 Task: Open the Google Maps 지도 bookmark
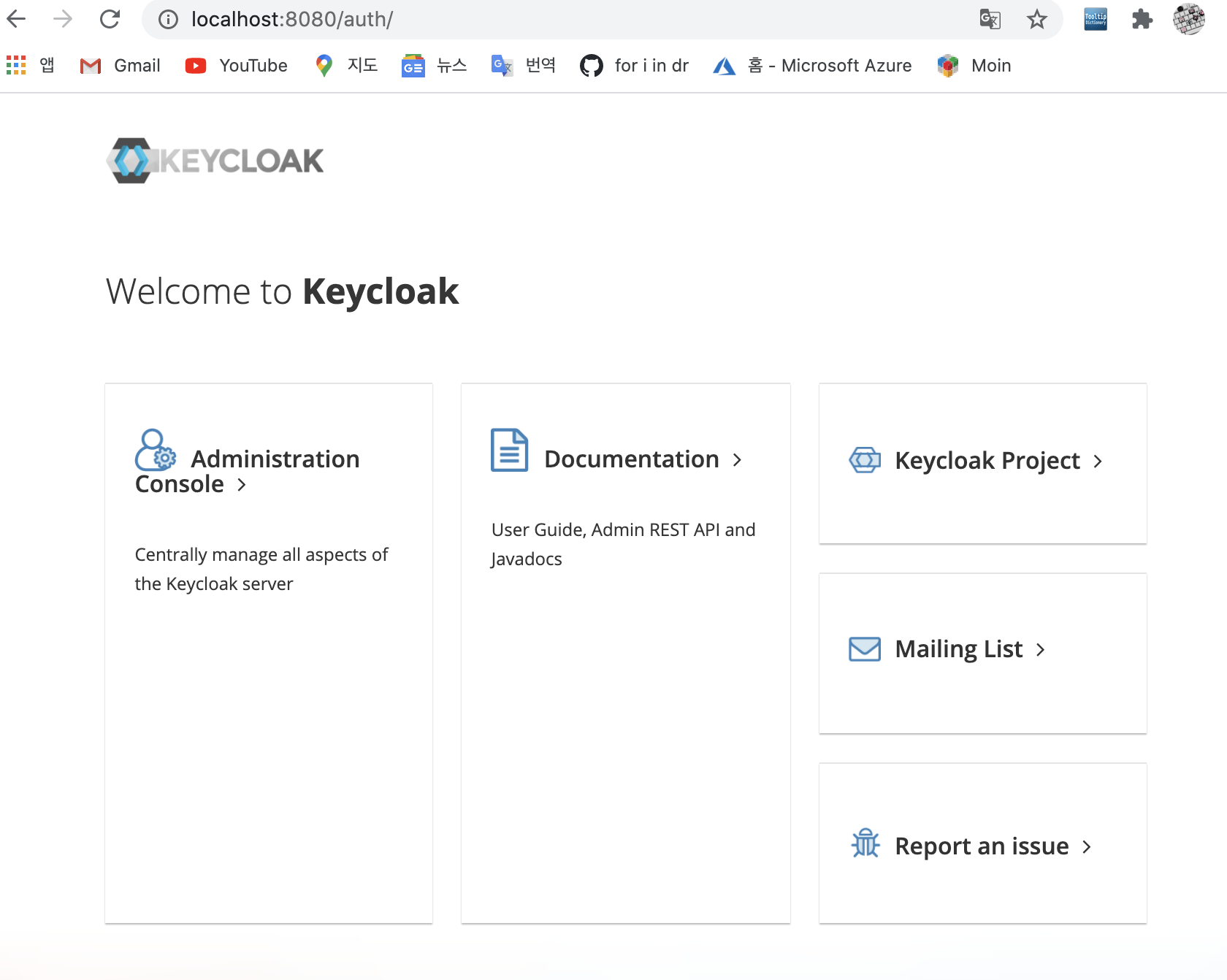pos(346,66)
